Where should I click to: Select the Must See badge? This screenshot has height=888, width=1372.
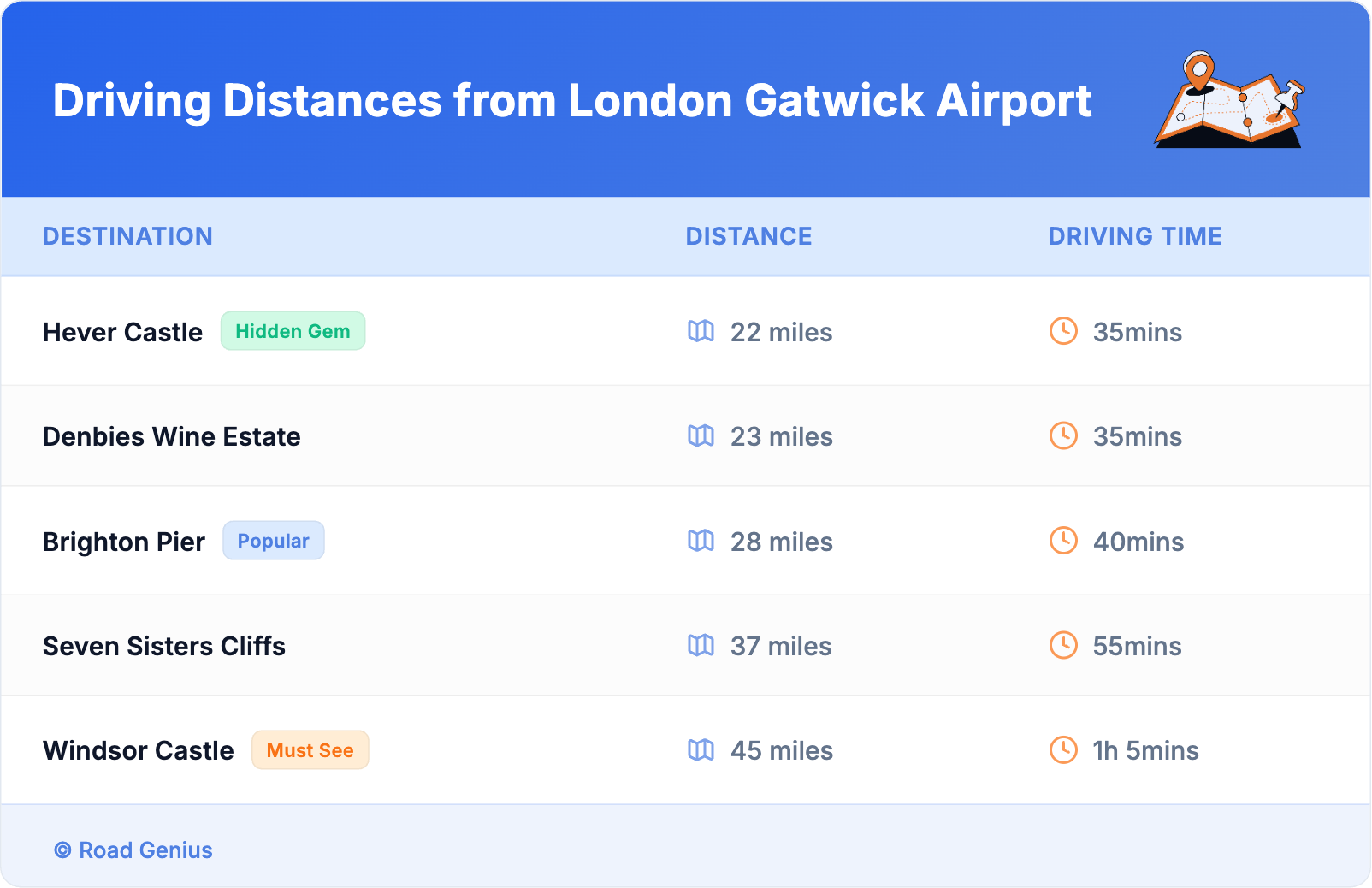(x=310, y=750)
